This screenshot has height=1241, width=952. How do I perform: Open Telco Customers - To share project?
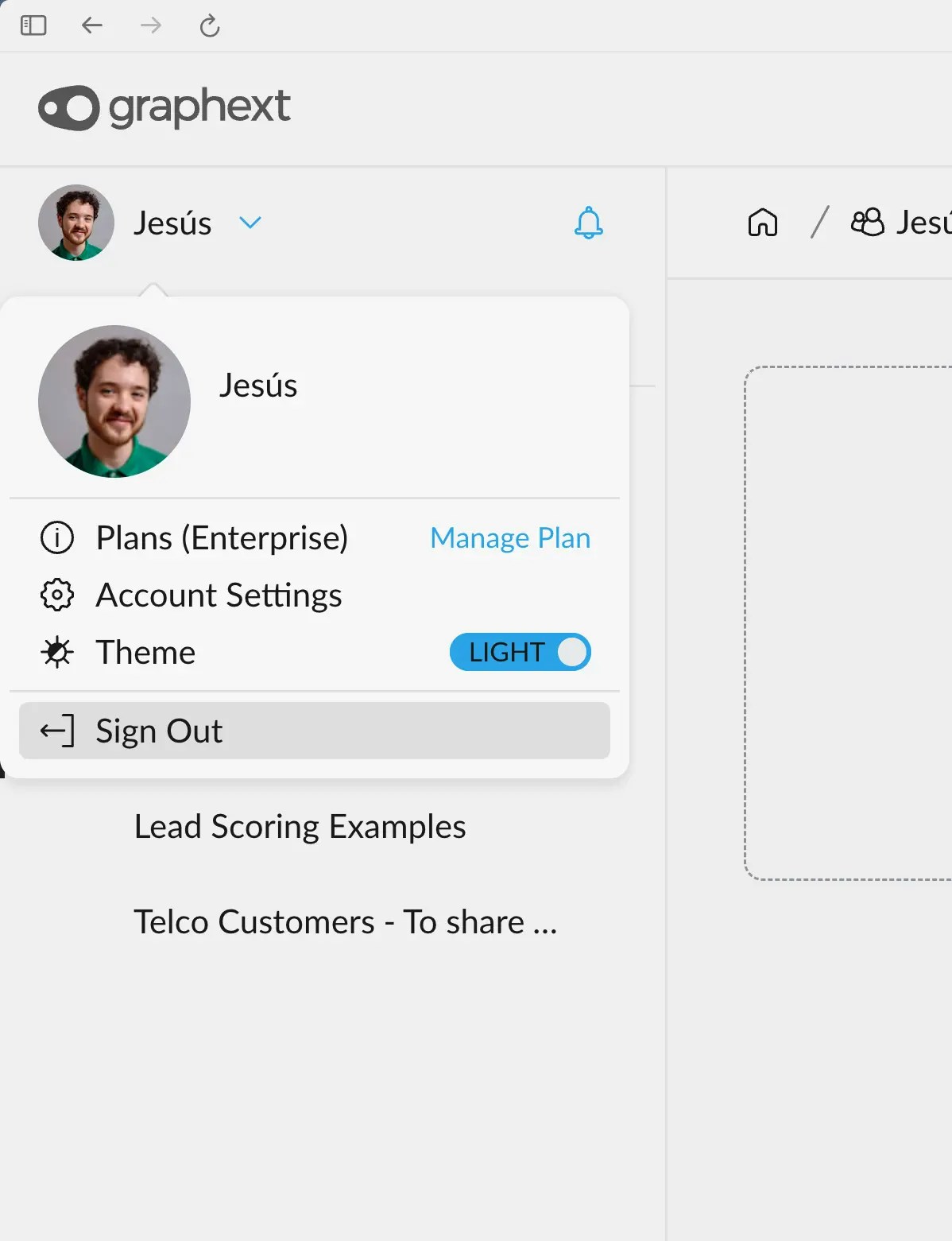(345, 922)
